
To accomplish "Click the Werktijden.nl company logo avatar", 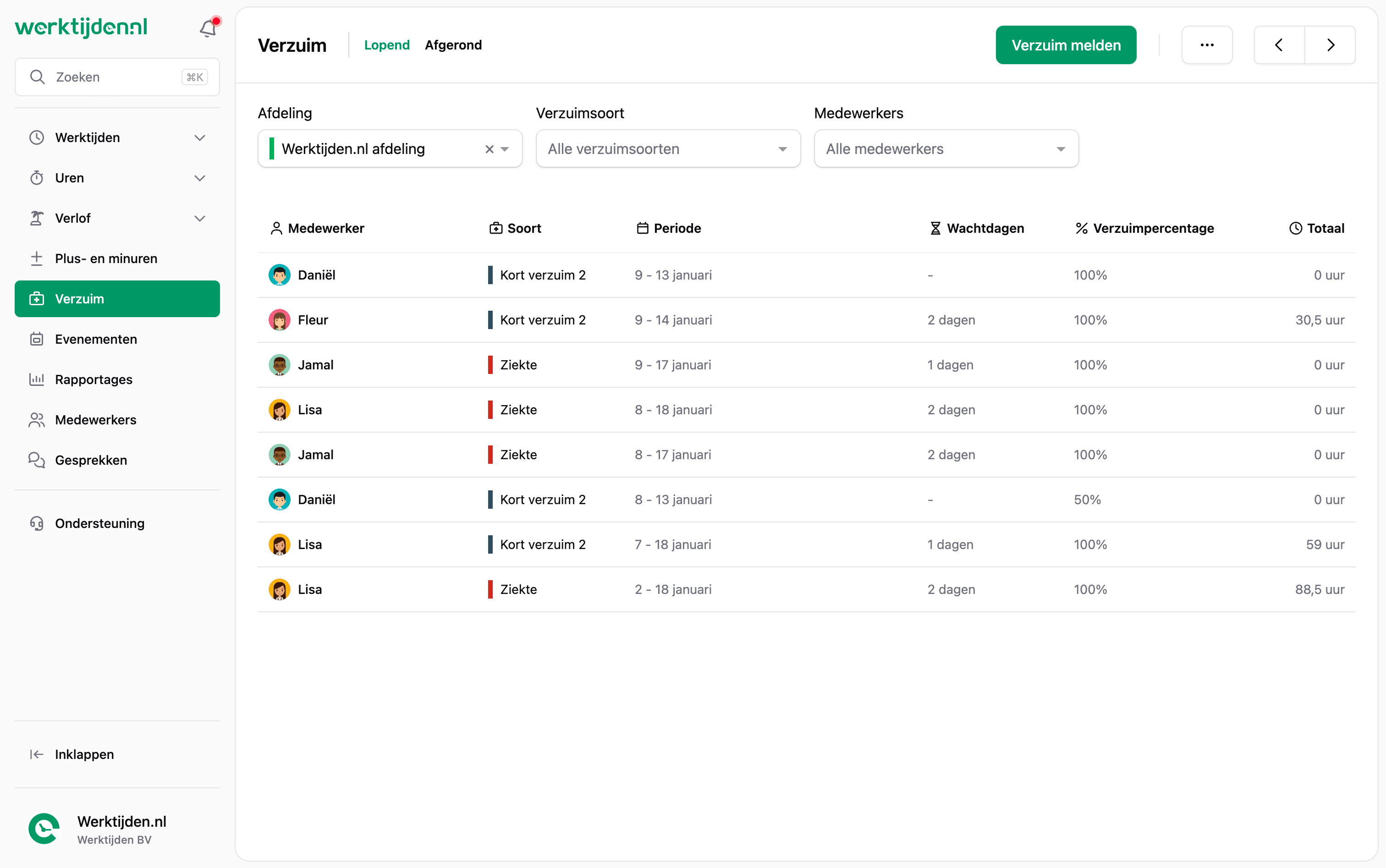I will [44, 829].
